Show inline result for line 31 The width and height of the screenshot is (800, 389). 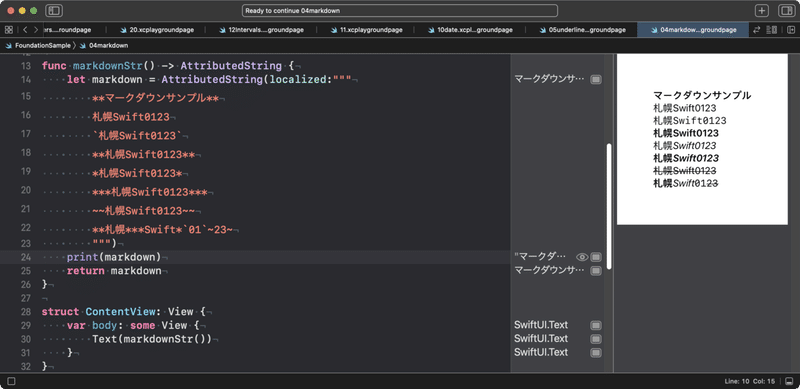595,352
